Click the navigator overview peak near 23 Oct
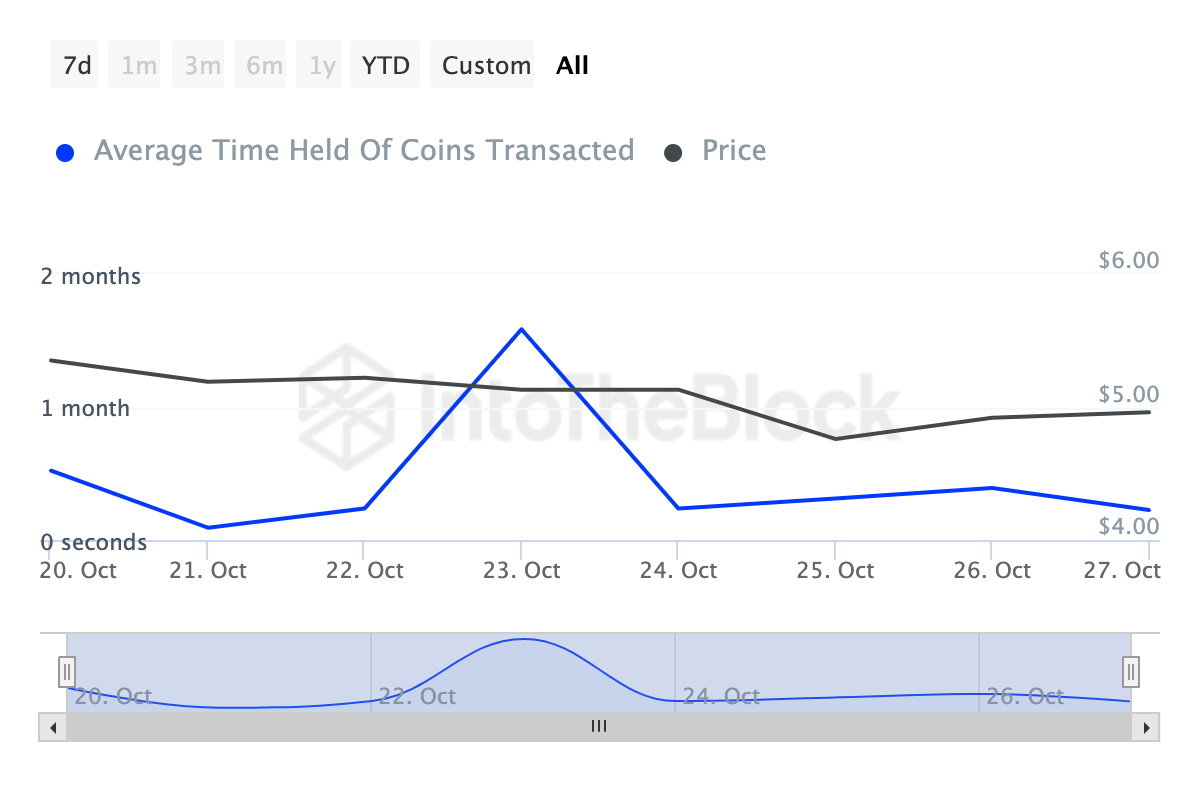This screenshot has width=1200, height=800. [x=523, y=639]
